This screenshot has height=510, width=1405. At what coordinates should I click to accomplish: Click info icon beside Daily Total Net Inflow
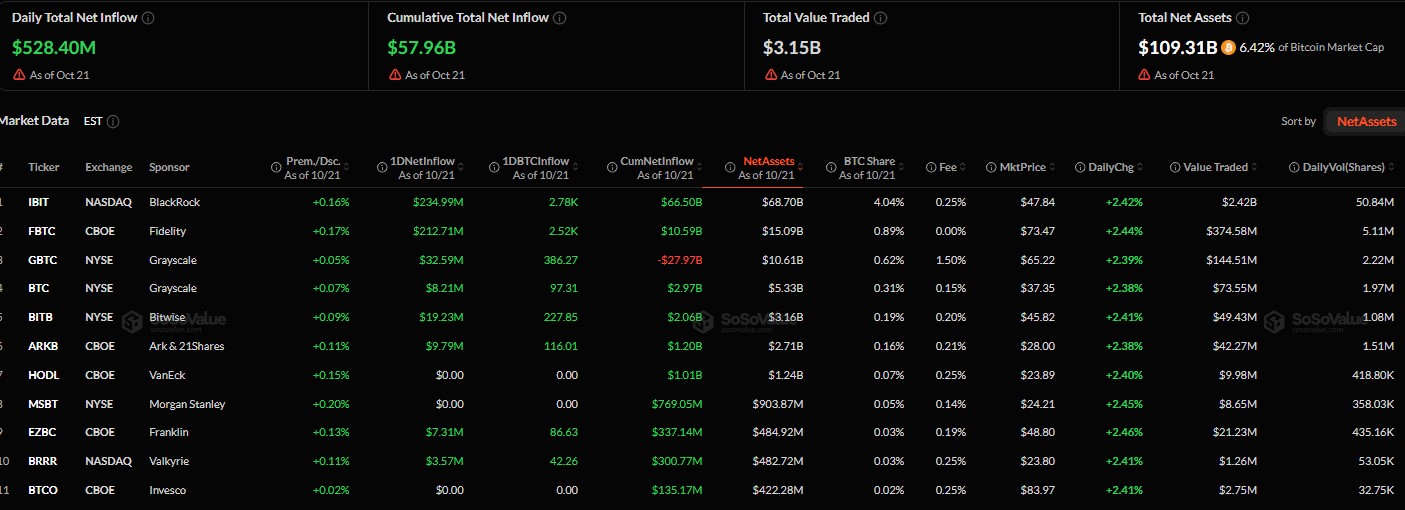(x=148, y=18)
